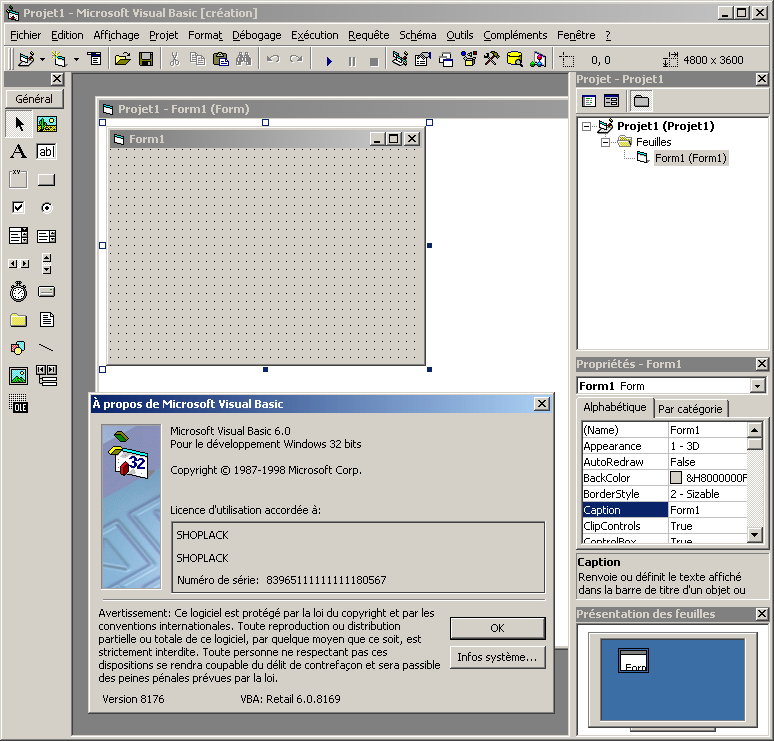Open Visual Component Manager icon
This screenshot has width=774, height=741.
[x=538, y=60]
